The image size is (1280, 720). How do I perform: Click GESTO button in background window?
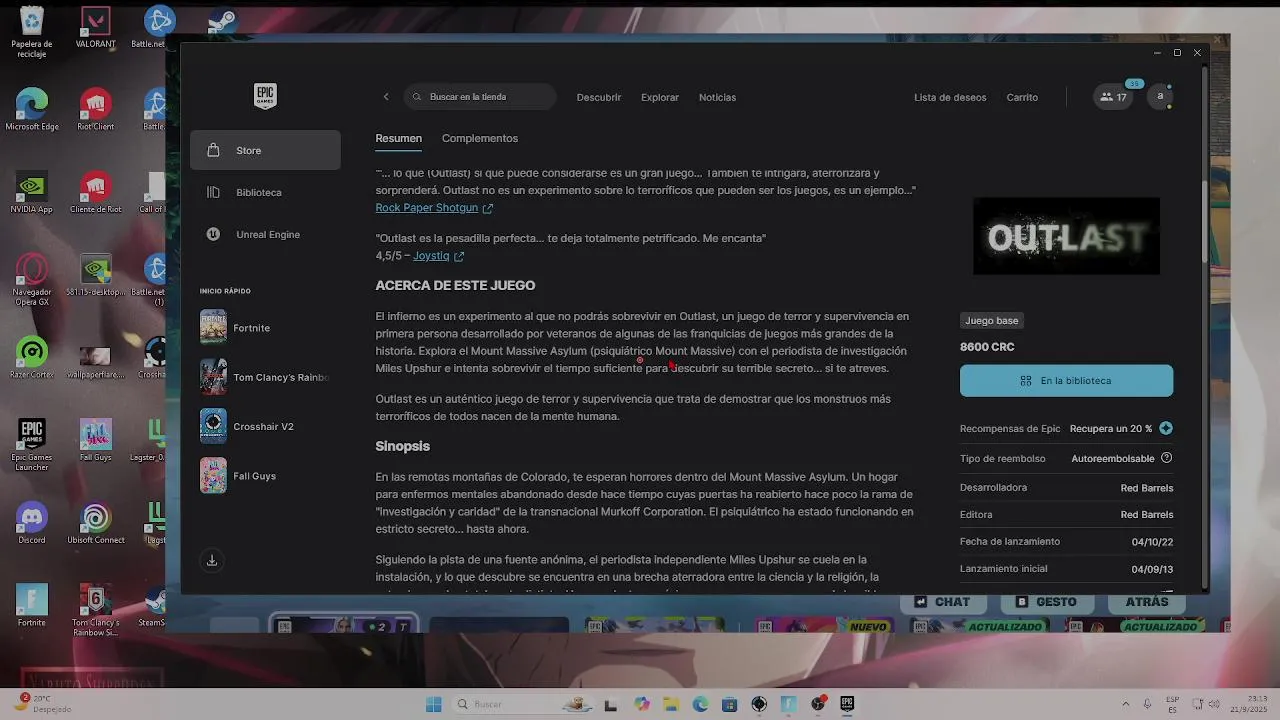(1046, 602)
